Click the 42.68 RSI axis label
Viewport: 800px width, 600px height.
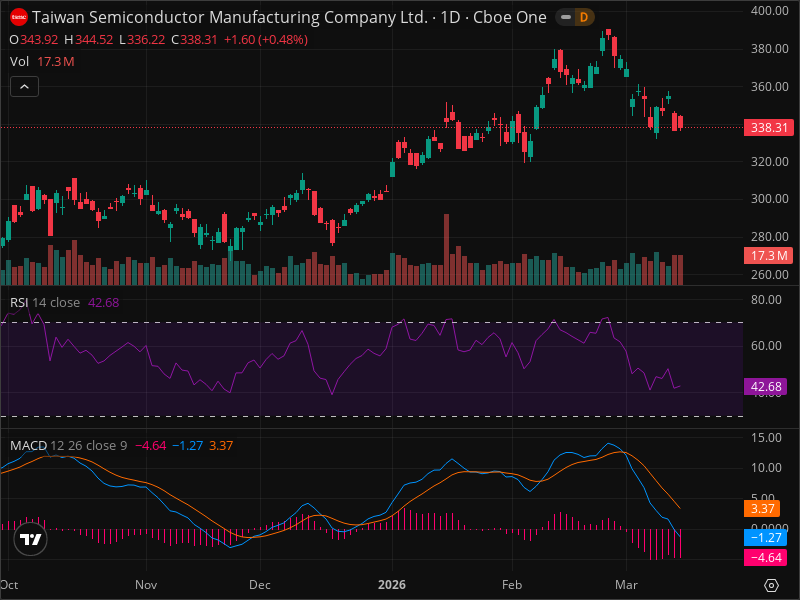tap(765, 387)
